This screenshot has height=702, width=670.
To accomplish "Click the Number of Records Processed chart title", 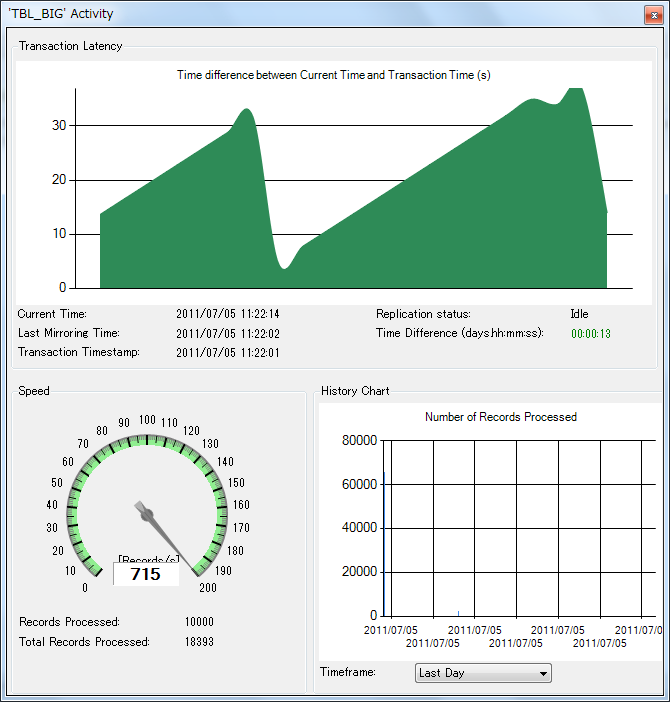I will [x=500, y=417].
